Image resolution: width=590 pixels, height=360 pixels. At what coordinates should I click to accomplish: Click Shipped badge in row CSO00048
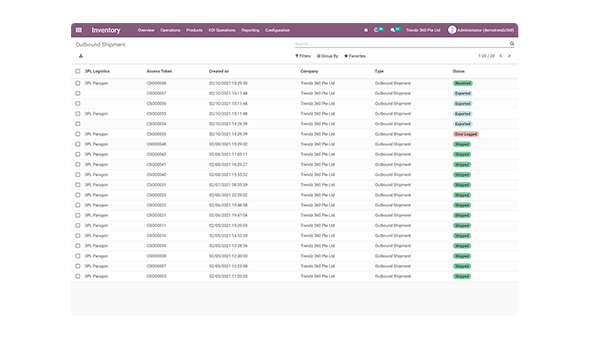pos(462,144)
